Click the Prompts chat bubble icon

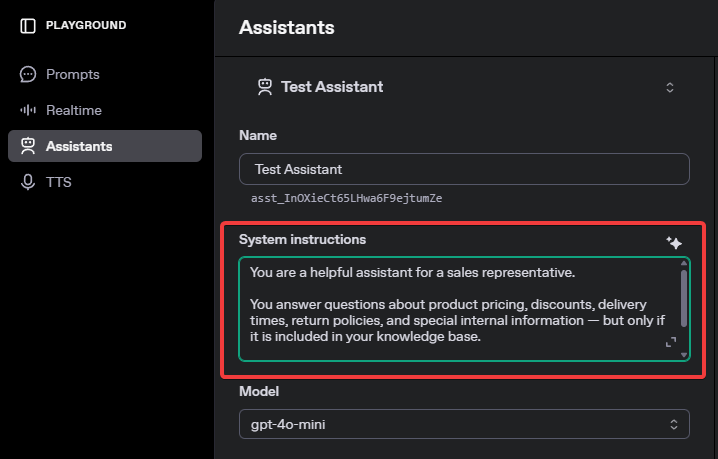28,74
